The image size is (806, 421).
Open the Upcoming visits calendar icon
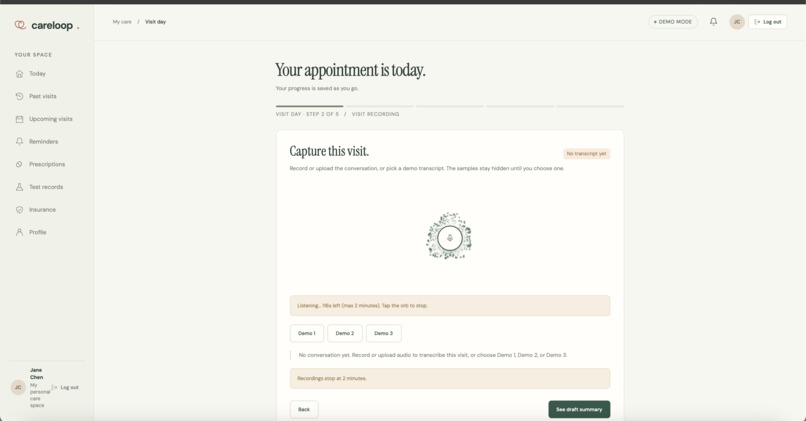(x=20, y=119)
